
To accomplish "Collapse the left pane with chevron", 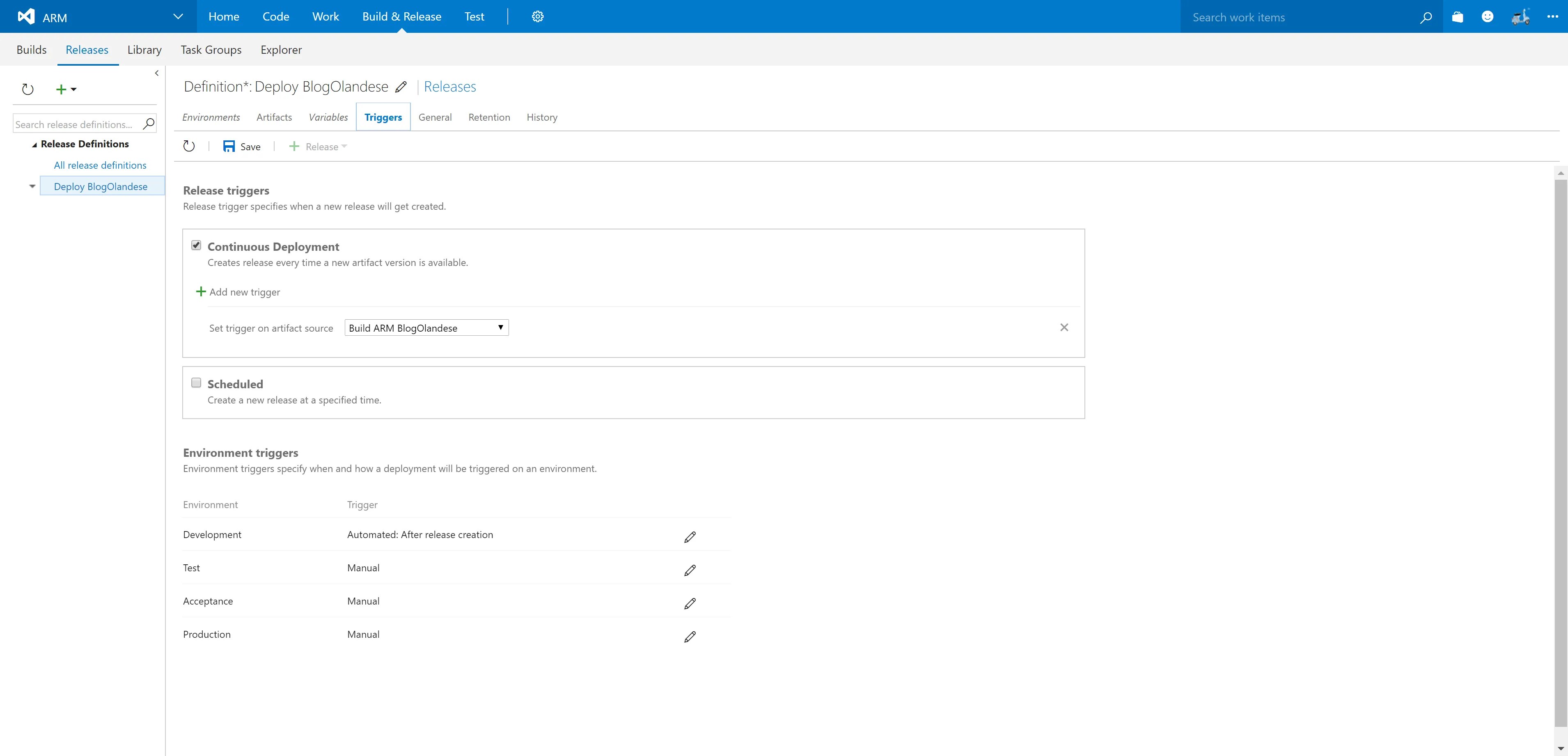I will click(x=156, y=73).
